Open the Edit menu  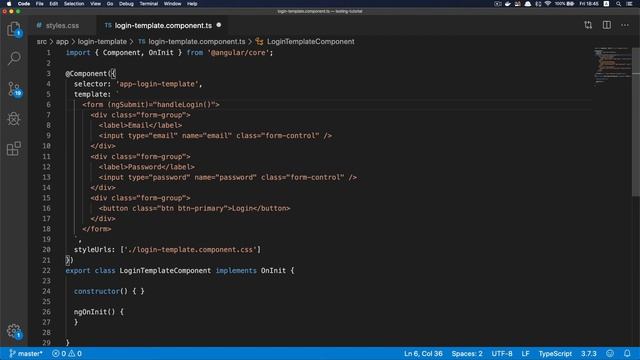coord(53,4)
